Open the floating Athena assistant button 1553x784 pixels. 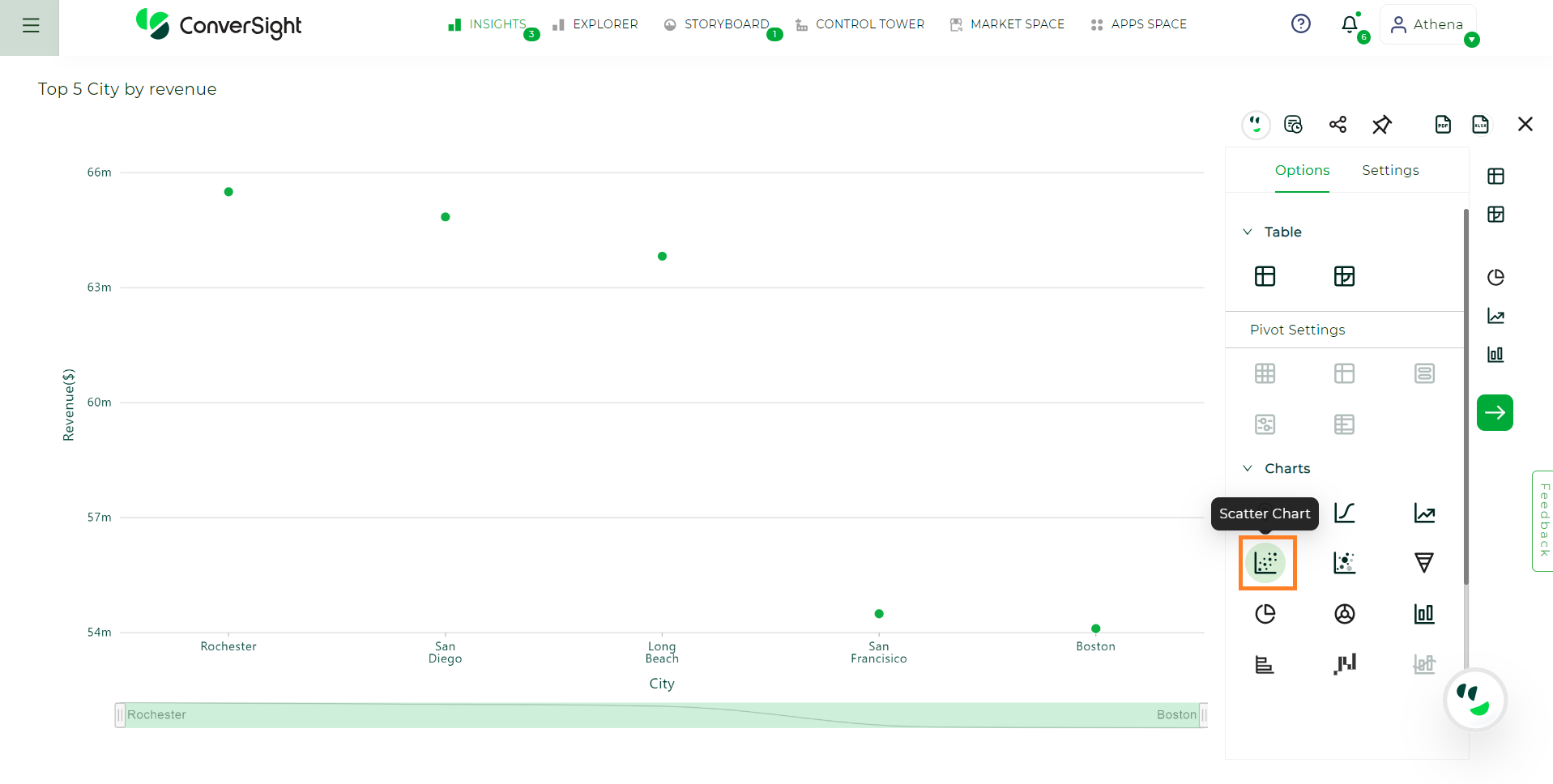pyautogui.click(x=1475, y=700)
